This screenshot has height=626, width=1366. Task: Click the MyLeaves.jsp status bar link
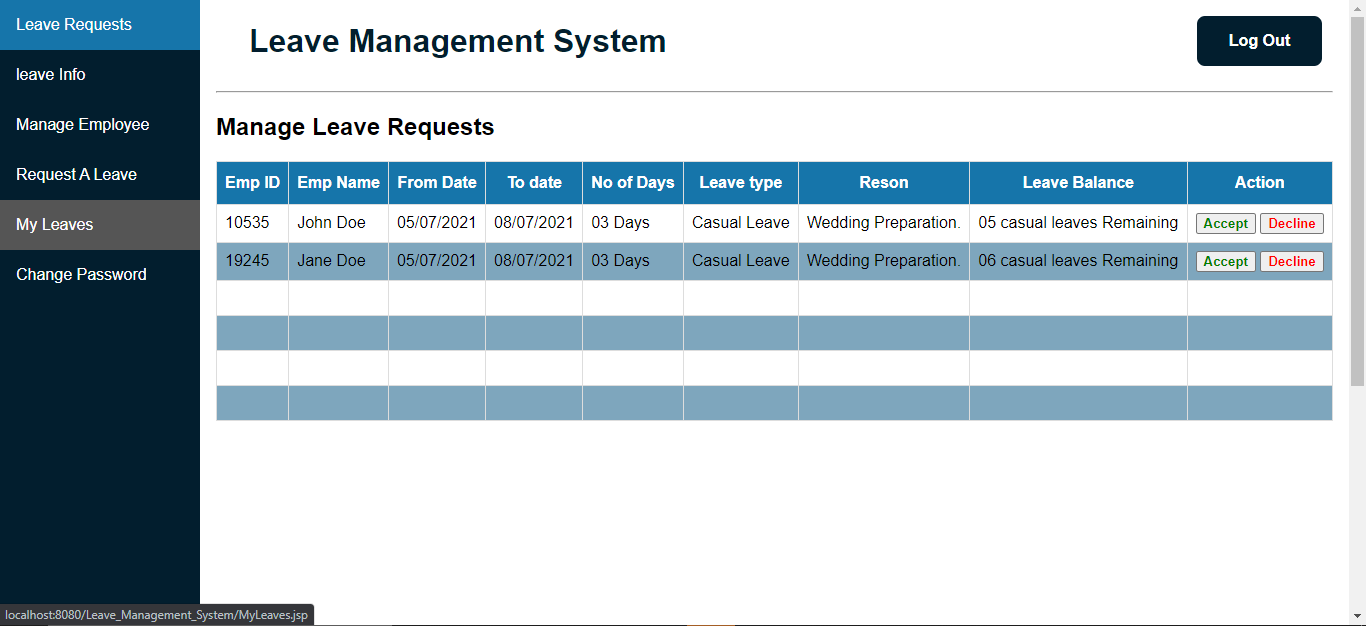[x=155, y=614]
